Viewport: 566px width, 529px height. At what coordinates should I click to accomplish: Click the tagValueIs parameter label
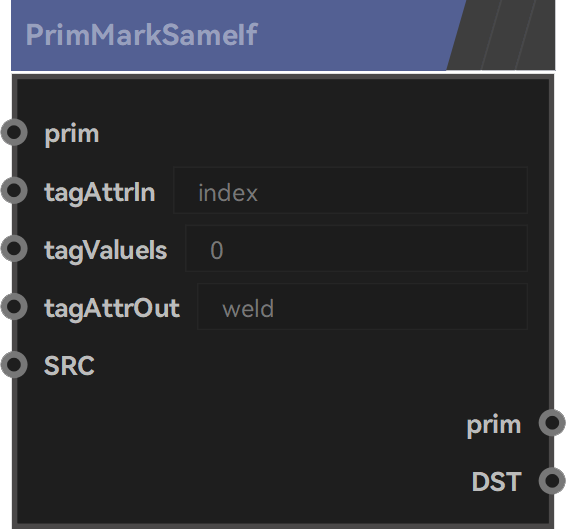(x=105, y=251)
